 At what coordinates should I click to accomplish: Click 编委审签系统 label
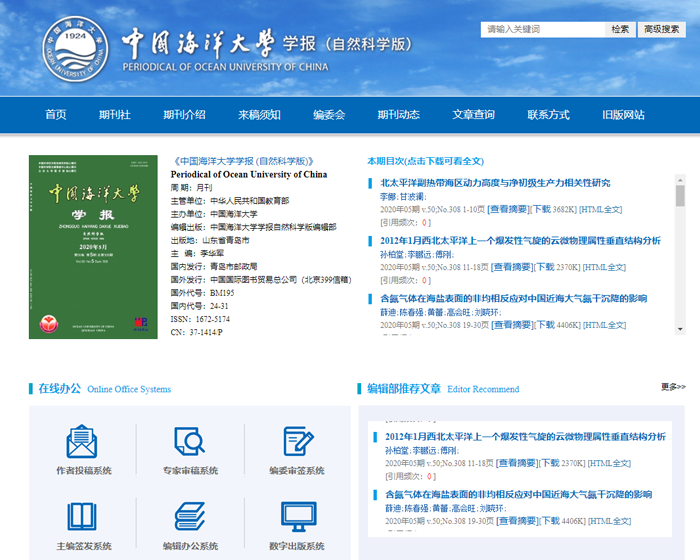point(297,471)
